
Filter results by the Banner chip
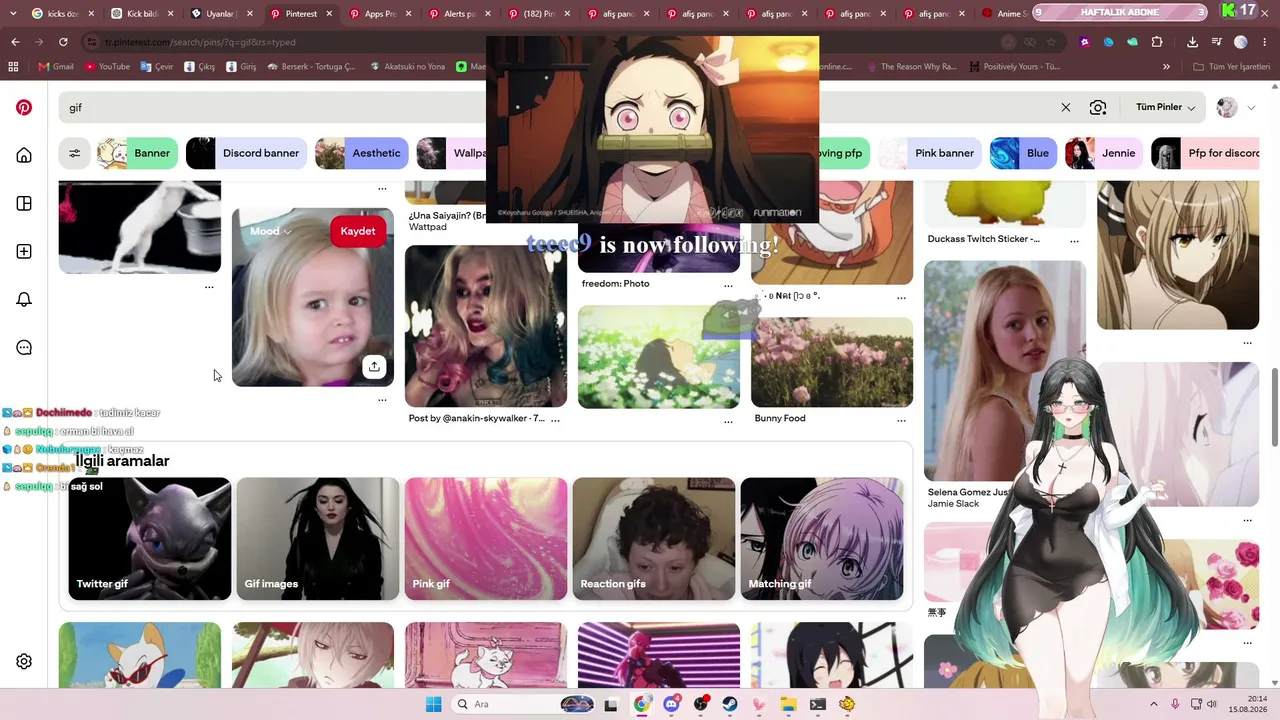coord(137,153)
